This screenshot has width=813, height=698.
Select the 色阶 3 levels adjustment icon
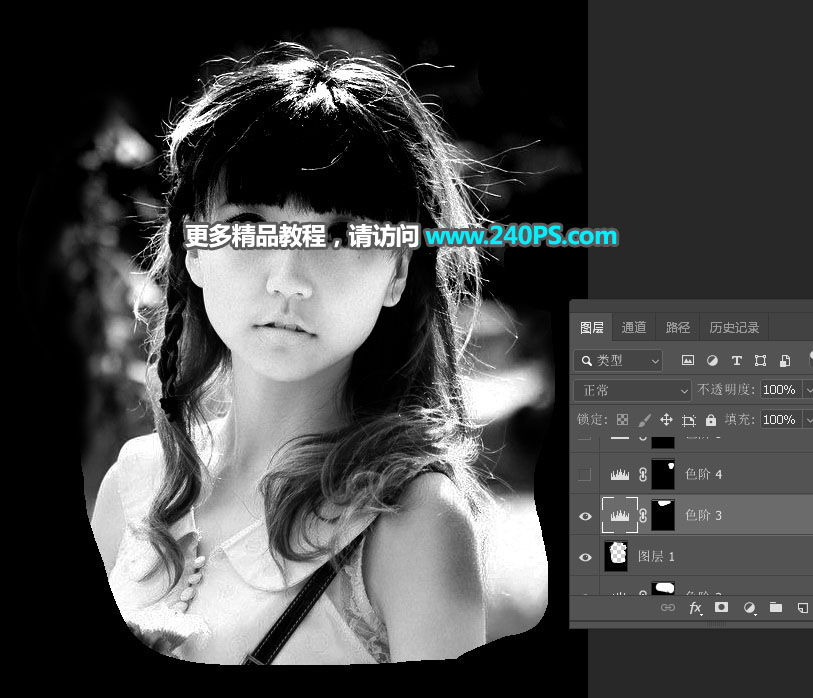click(620, 515)
